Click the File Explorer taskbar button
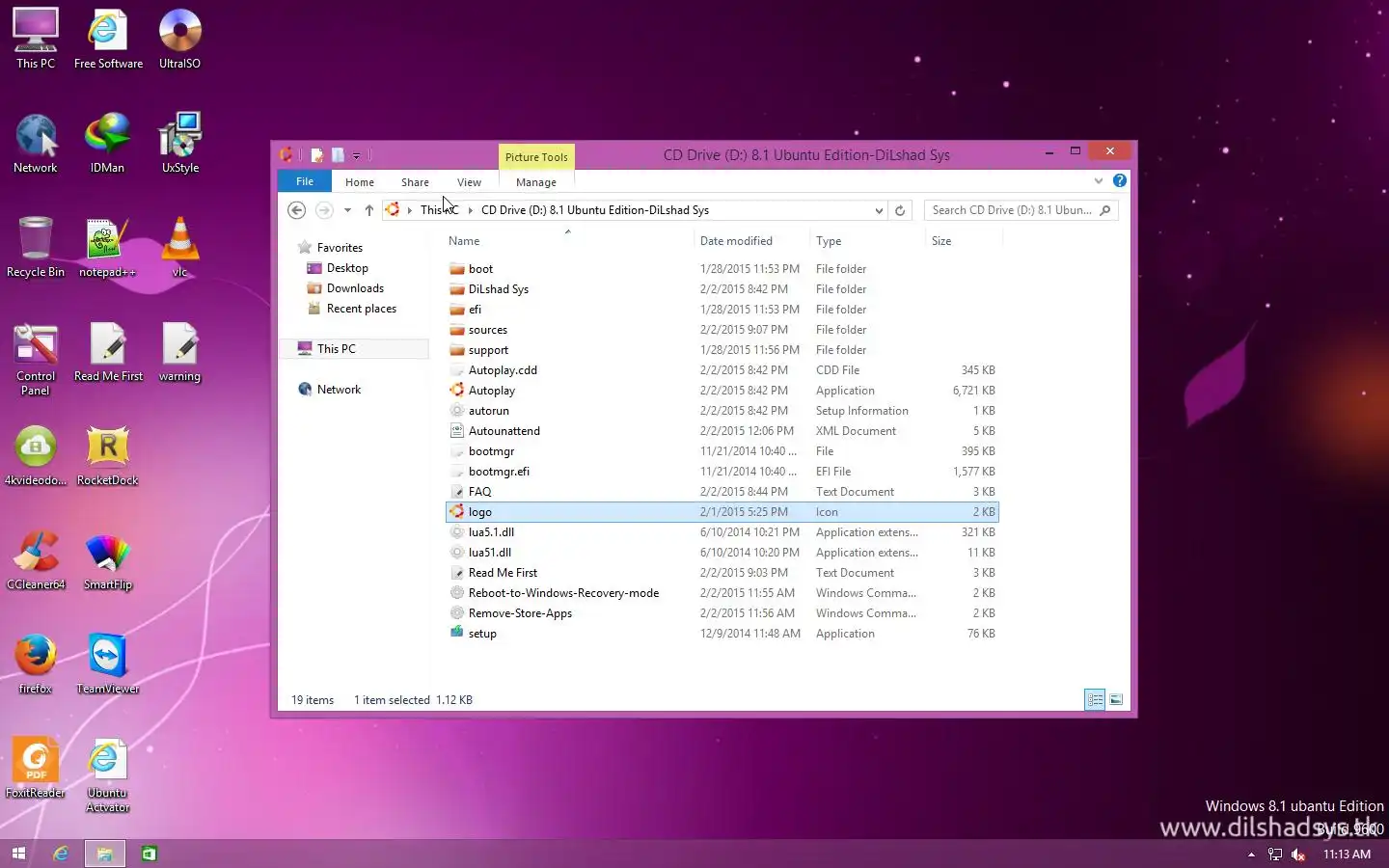 (105, 854)
